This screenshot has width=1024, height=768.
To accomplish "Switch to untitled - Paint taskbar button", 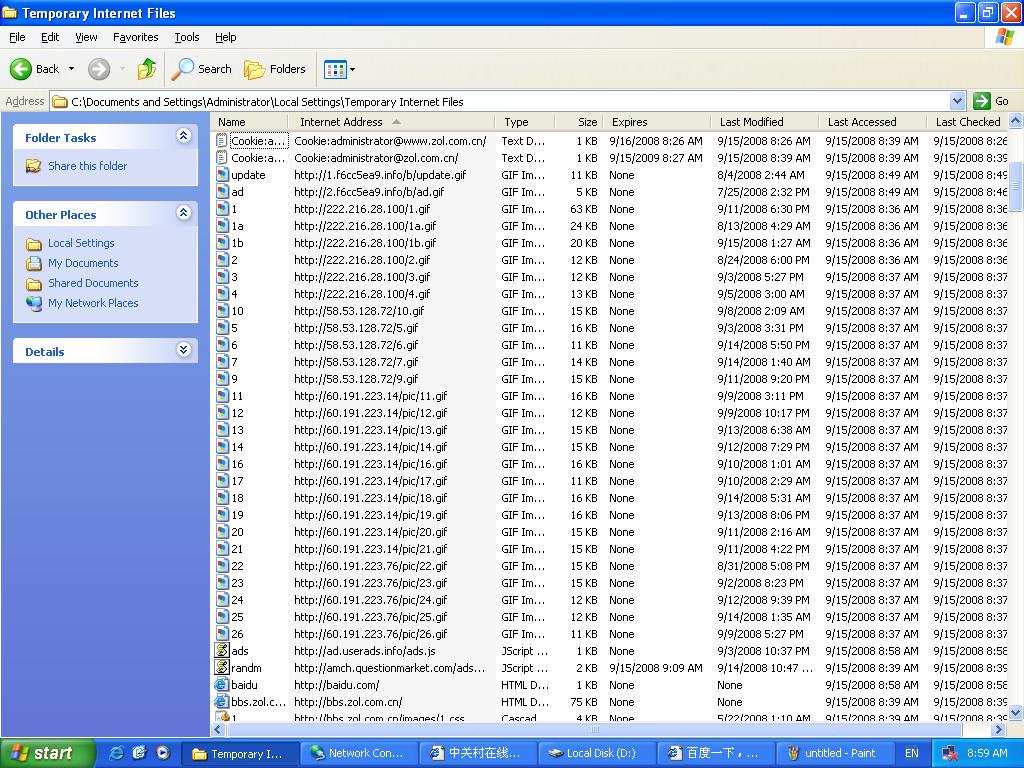I will [830, 753].
